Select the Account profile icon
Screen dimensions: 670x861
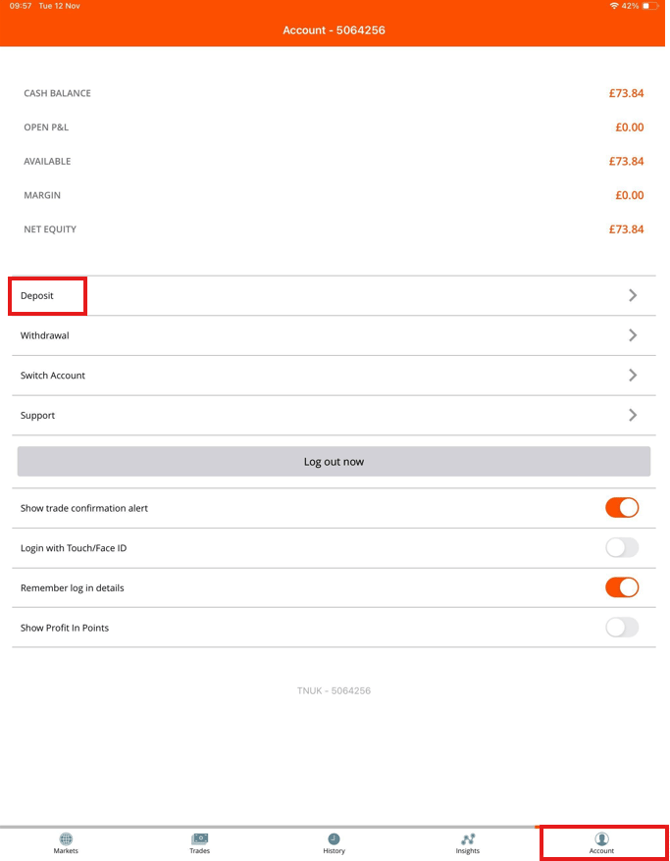coord(602,838)
